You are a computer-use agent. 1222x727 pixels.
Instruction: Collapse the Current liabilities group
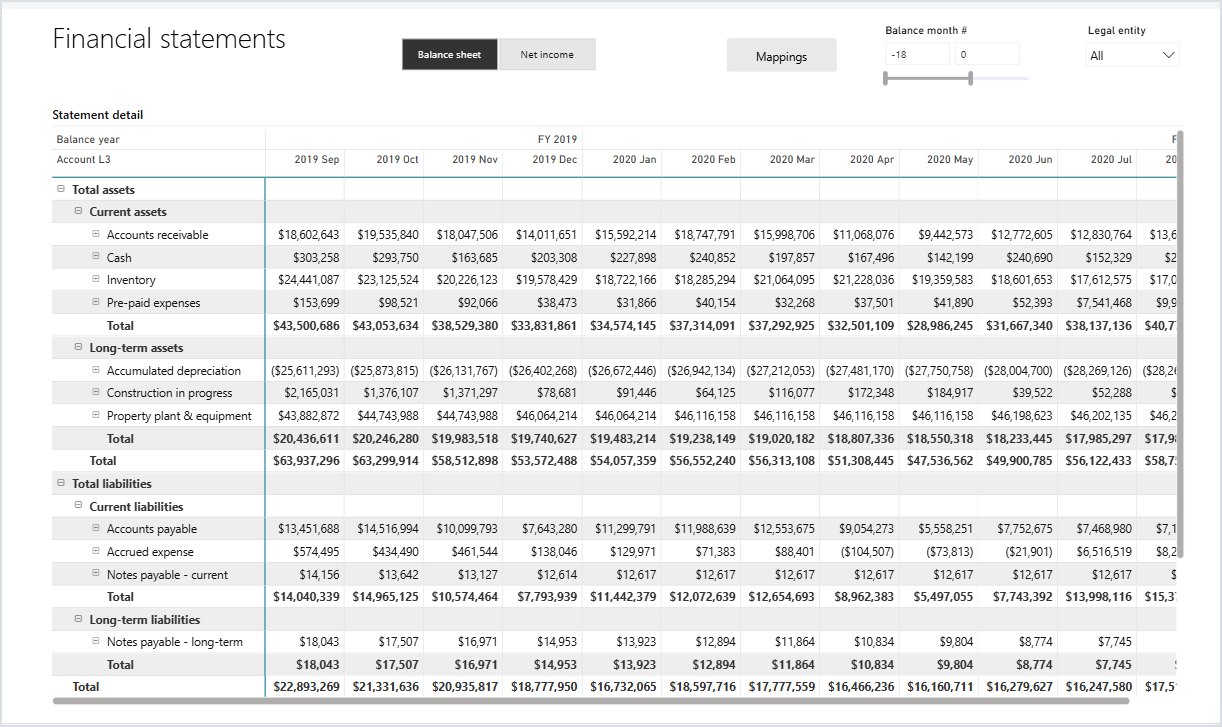click(x=78, y=506)
